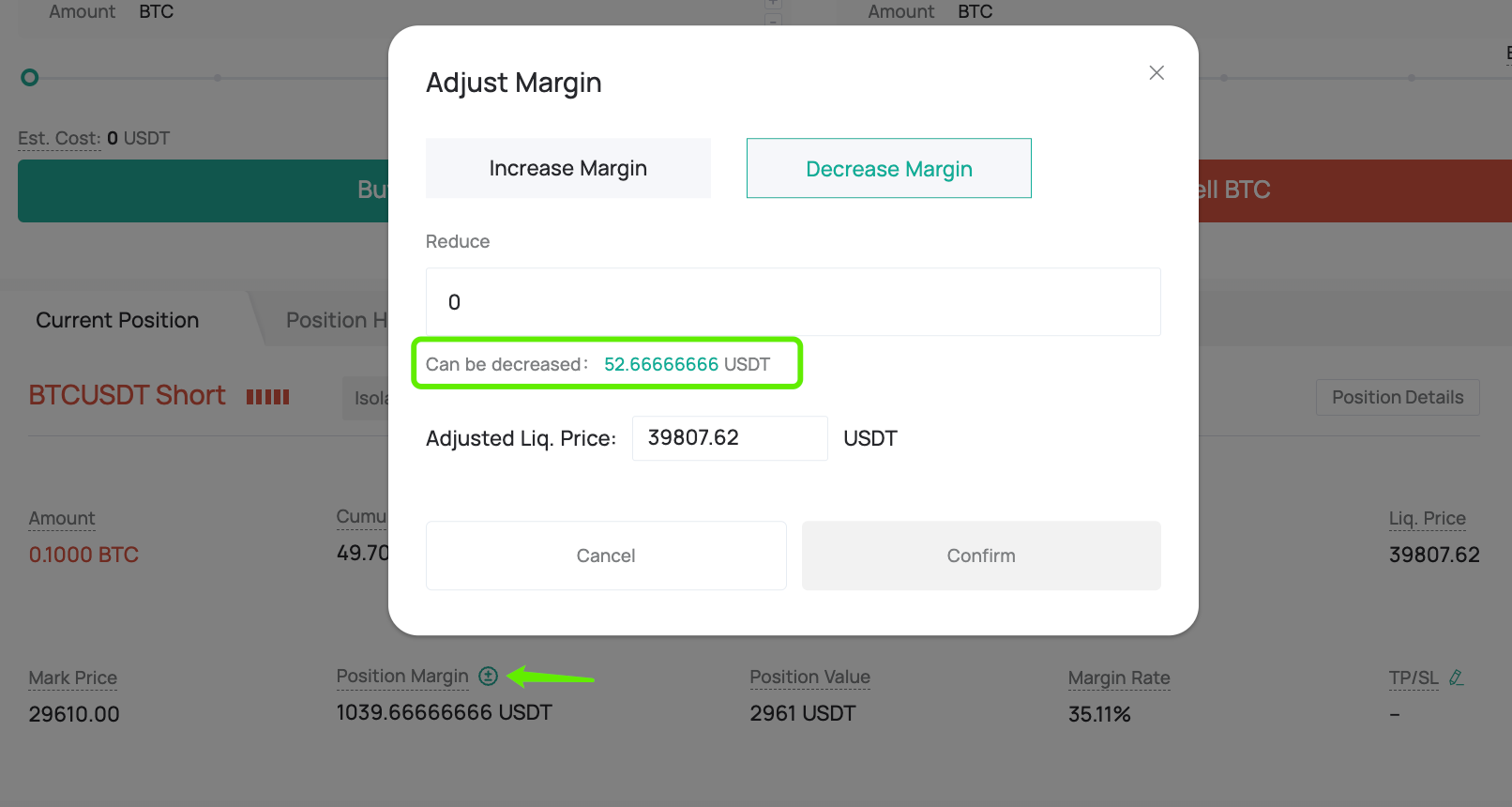
Task: Click the Reduce amount input field
Action: [x=794, y=302]
